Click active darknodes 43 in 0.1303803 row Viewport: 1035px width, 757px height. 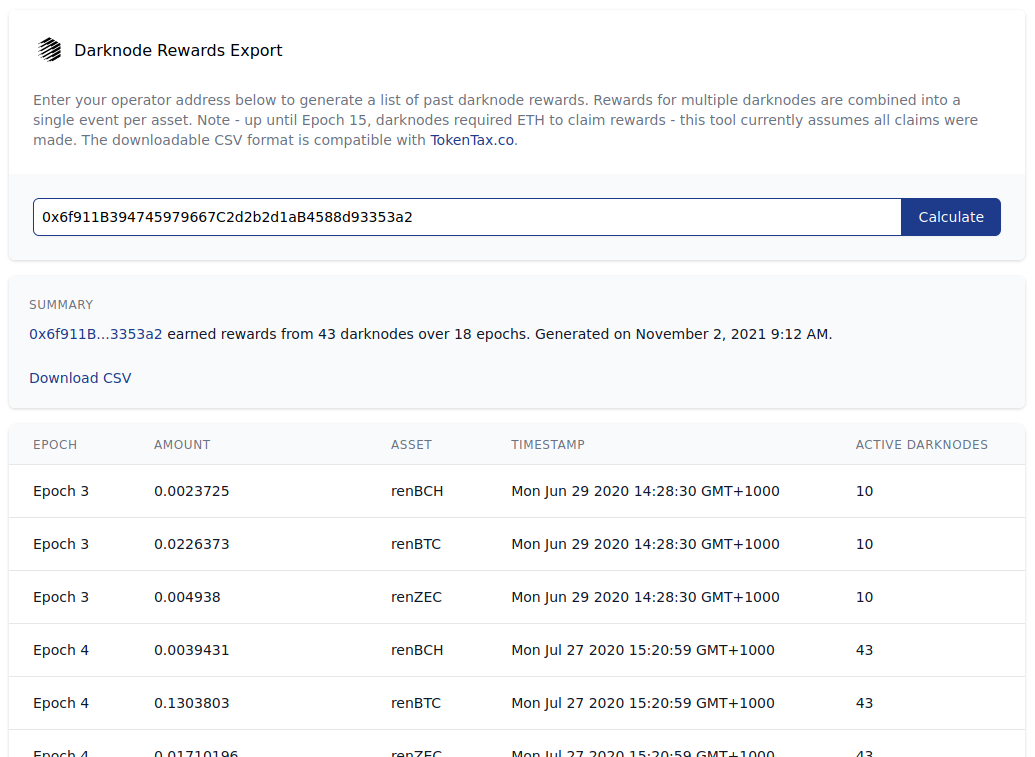(x=864, y=703)
